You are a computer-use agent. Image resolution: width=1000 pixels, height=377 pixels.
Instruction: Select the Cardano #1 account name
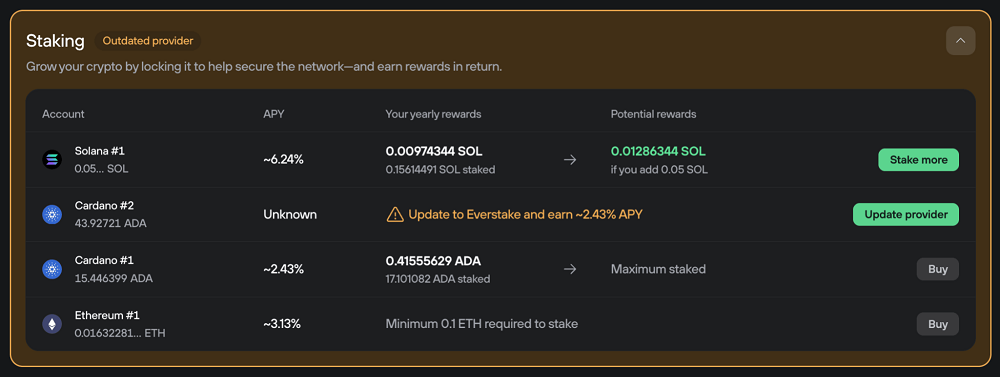click(103, 260)
